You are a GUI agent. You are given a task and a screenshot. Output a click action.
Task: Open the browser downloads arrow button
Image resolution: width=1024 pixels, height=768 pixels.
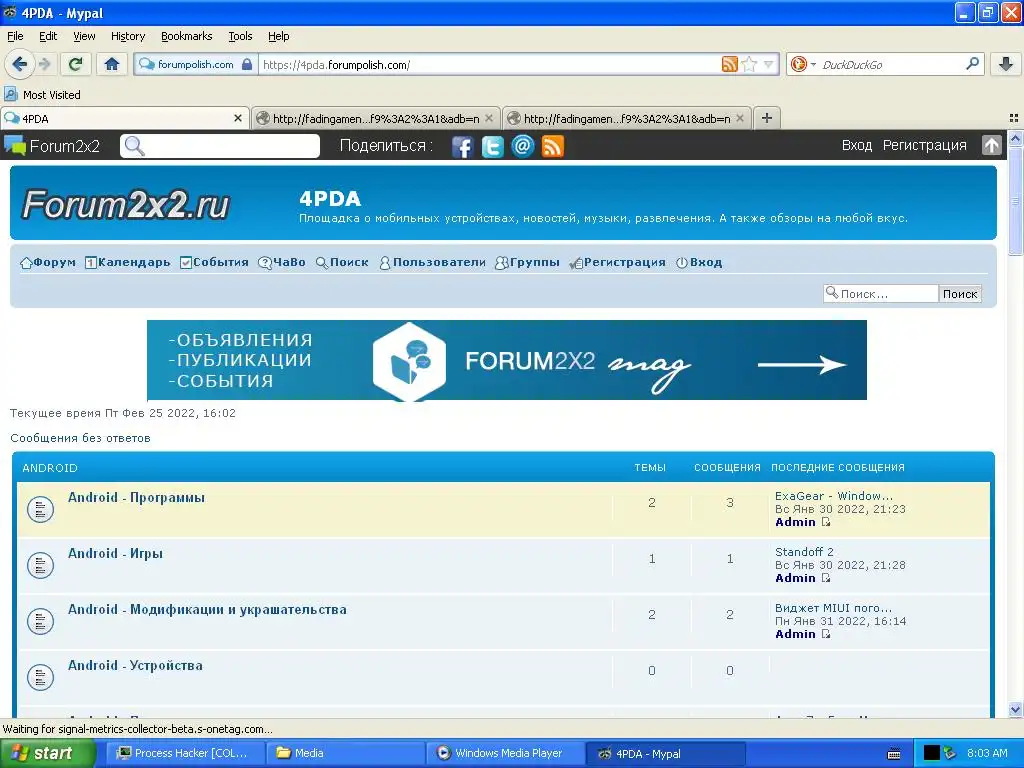(x=1006, y=64)
